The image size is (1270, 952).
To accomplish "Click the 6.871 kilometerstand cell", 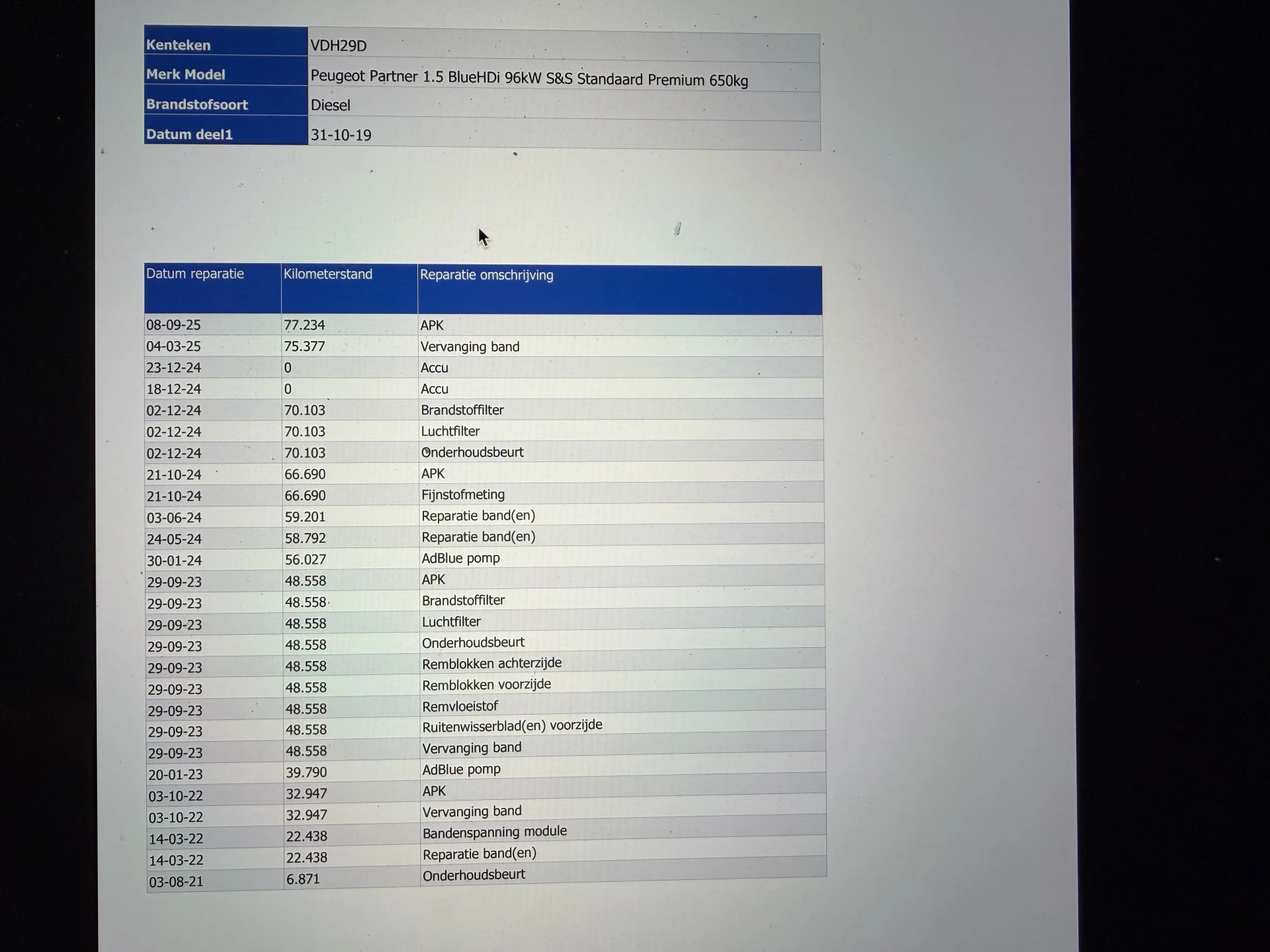I will pyautogui.click(x=303, y=879).
